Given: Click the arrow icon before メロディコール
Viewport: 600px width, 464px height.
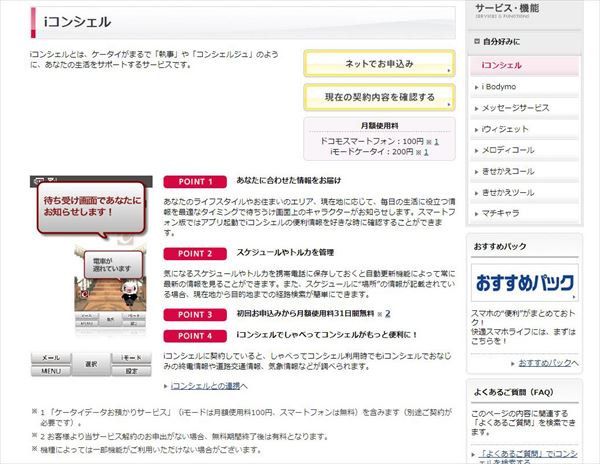Looking at the screenshot, I should tap(476, 151).
